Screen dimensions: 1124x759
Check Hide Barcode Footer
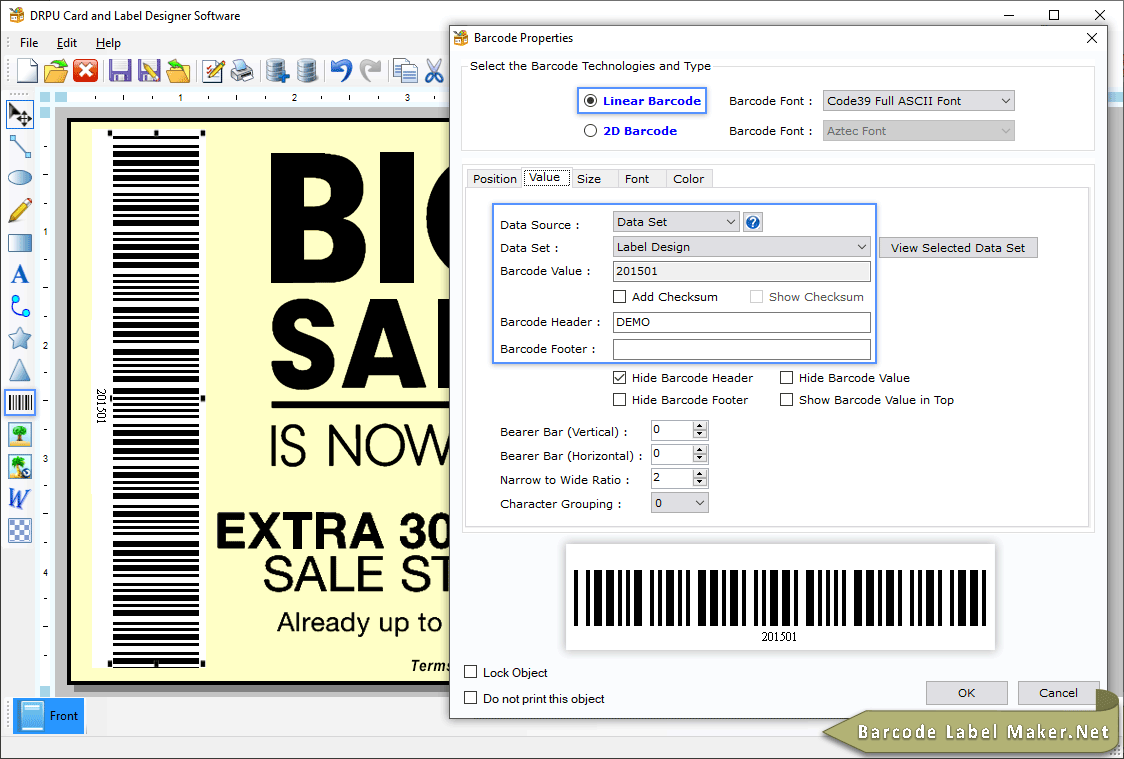click(620, 400)
